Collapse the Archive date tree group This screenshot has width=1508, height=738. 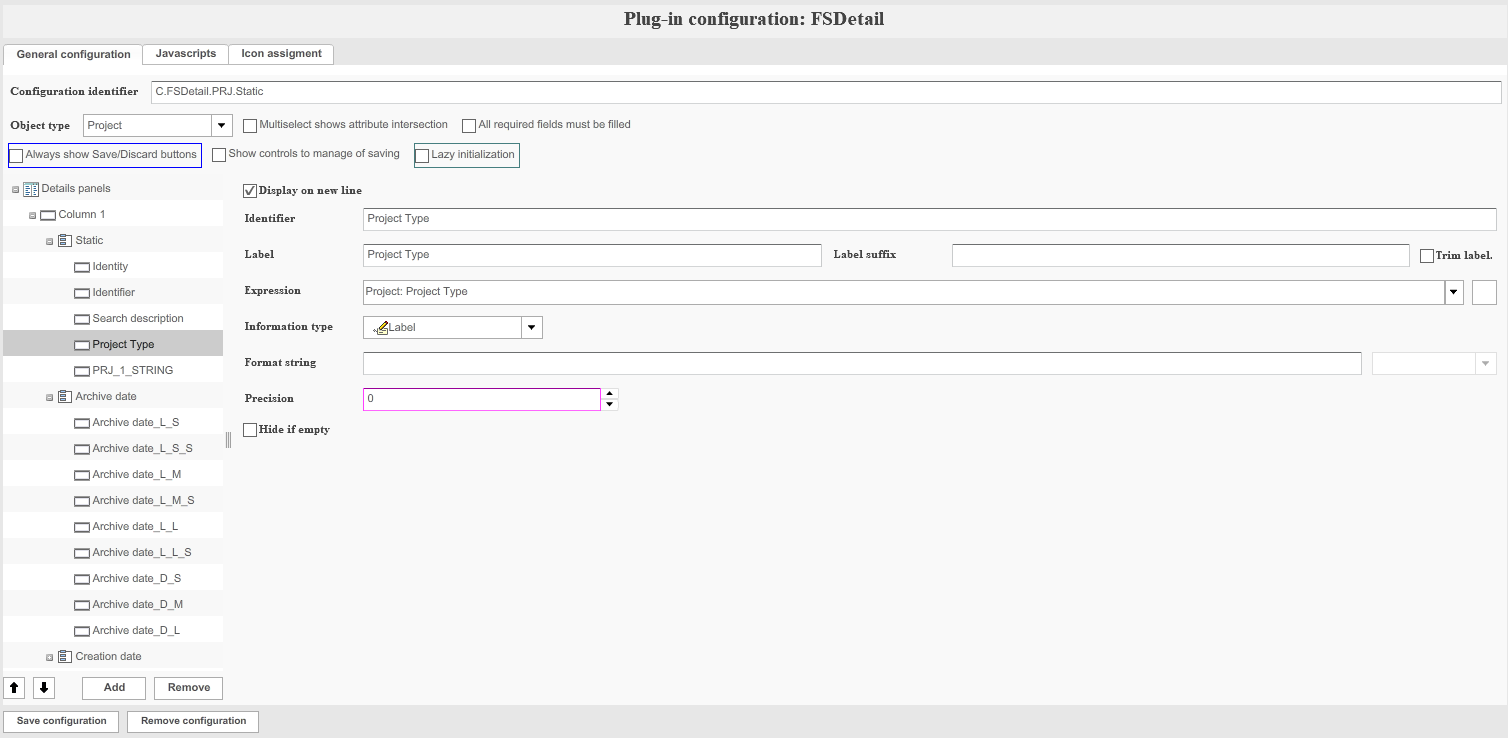click(49, 397)
